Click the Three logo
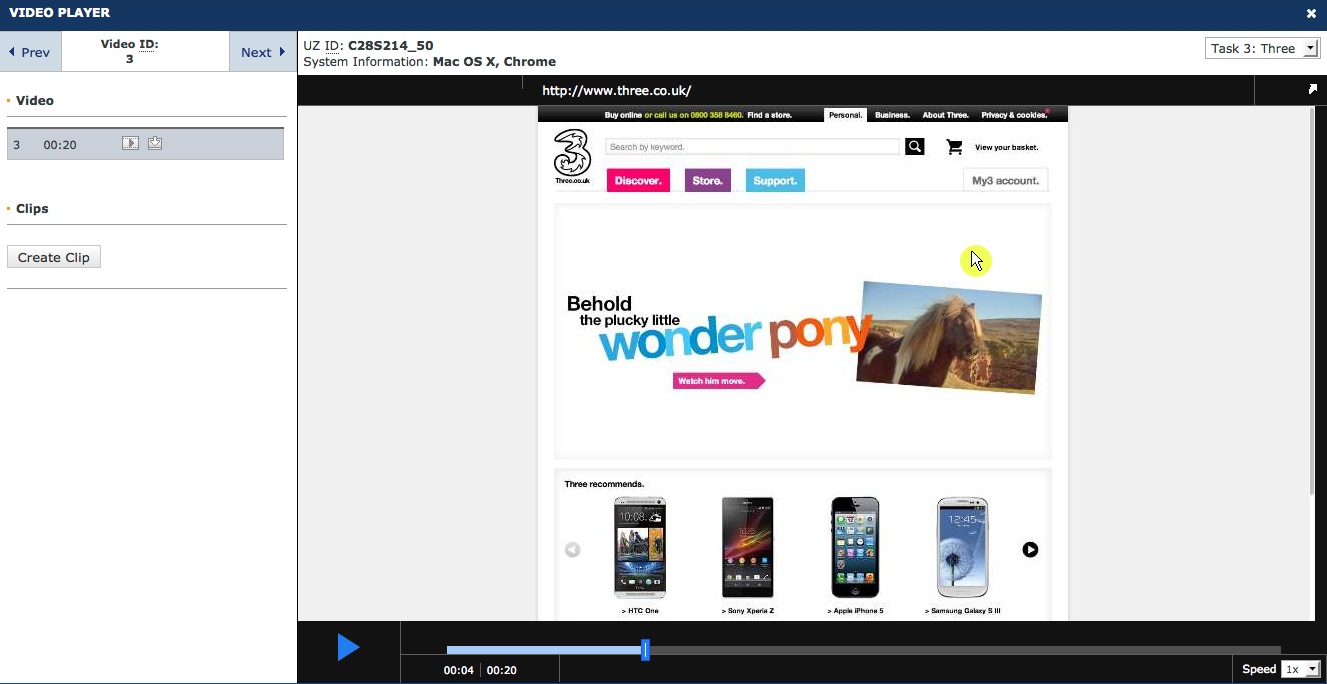This screenshot has height=684, width=1327. pyautogui.click(x=572, y=156)
